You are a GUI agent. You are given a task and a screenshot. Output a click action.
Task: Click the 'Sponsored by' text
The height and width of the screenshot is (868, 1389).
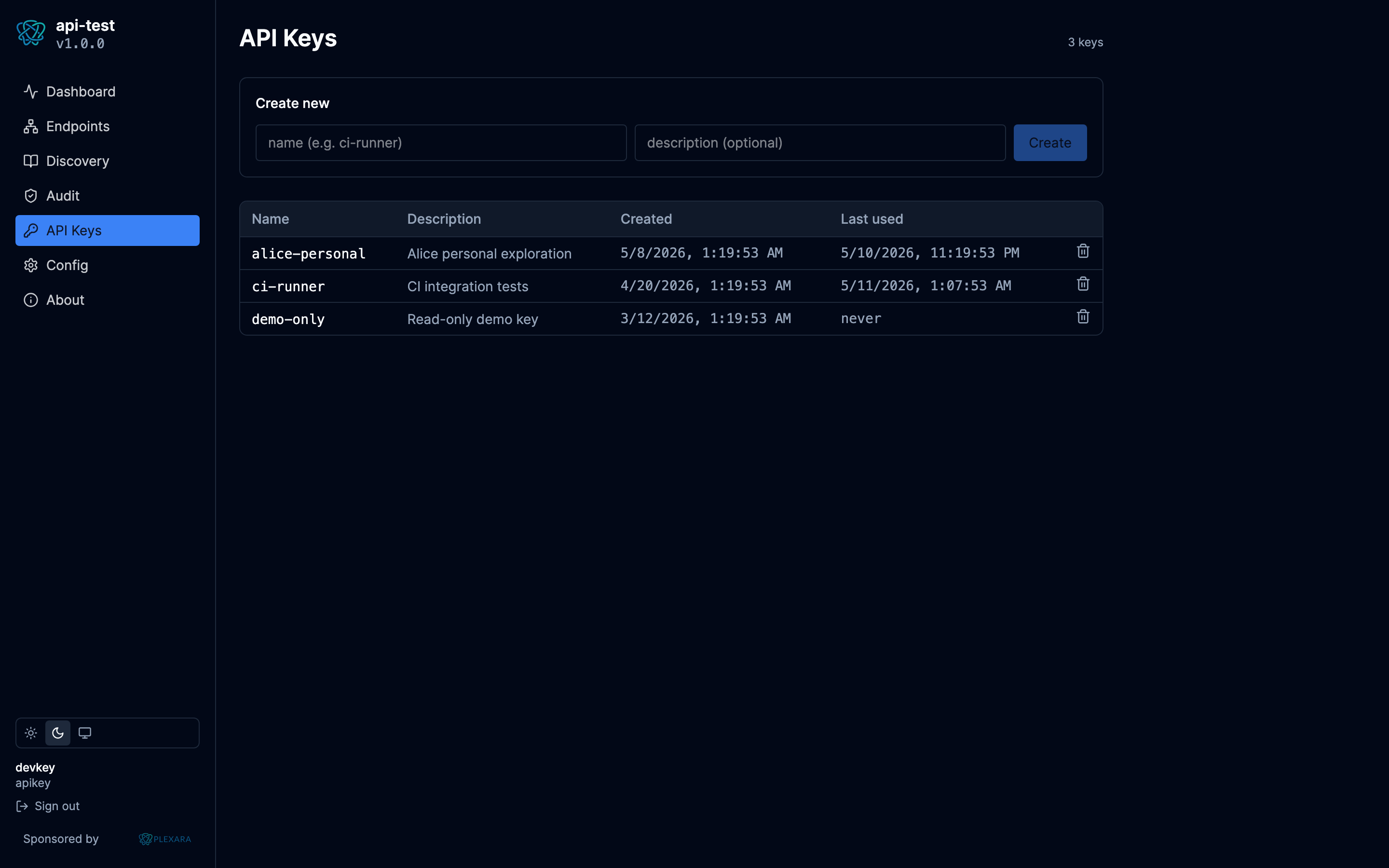coord(61,839)
